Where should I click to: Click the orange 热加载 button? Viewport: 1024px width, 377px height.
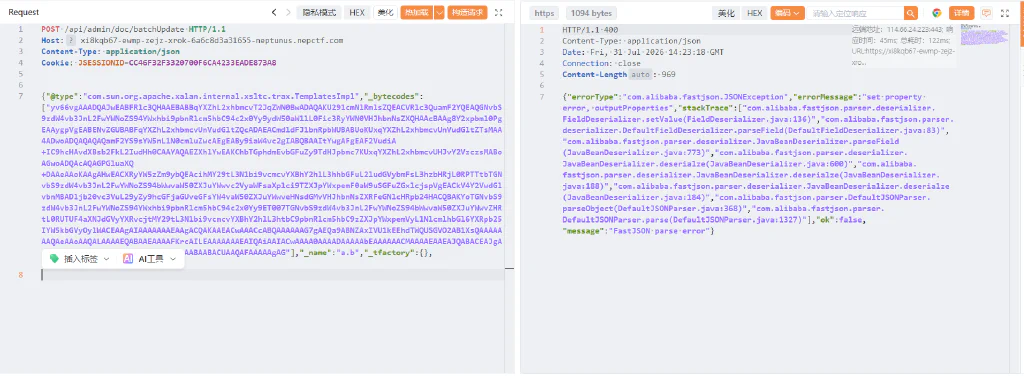pos(417,12)
